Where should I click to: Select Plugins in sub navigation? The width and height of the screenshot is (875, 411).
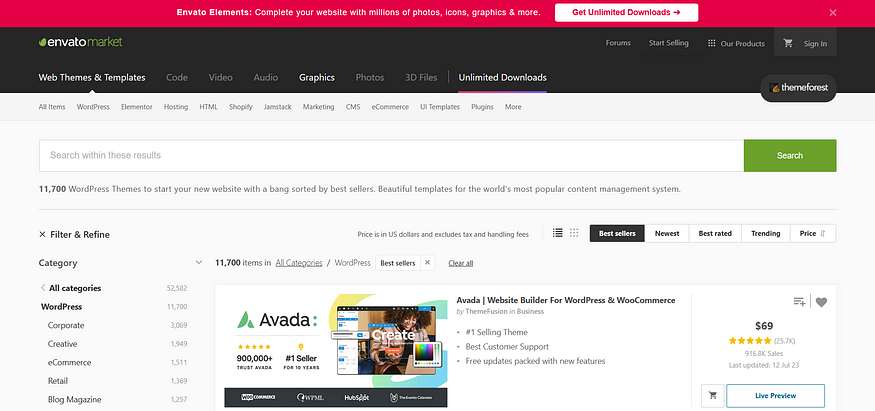pyautogui.click(x=482, y=107)
